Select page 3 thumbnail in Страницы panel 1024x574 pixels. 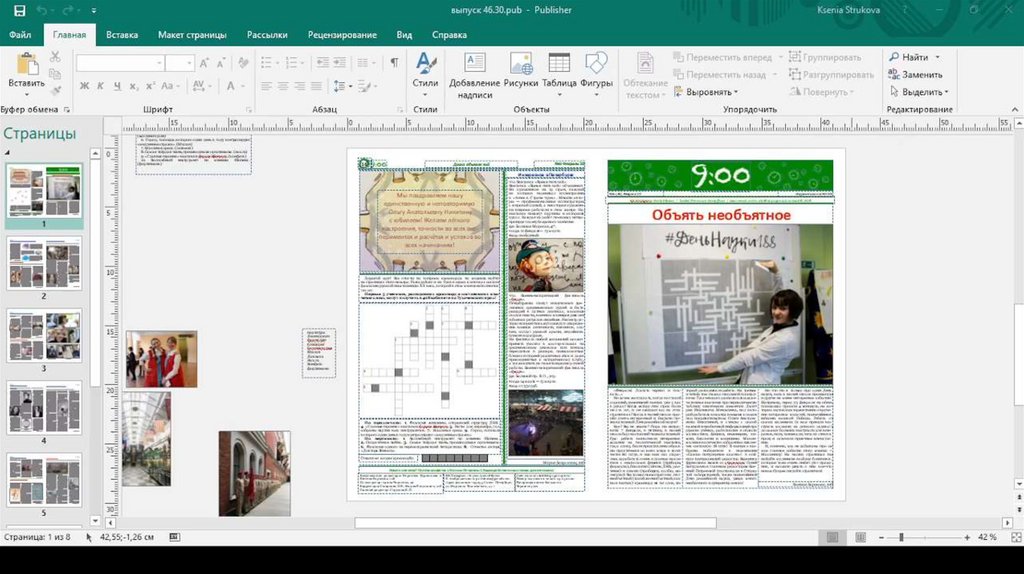tap(44, 335)
